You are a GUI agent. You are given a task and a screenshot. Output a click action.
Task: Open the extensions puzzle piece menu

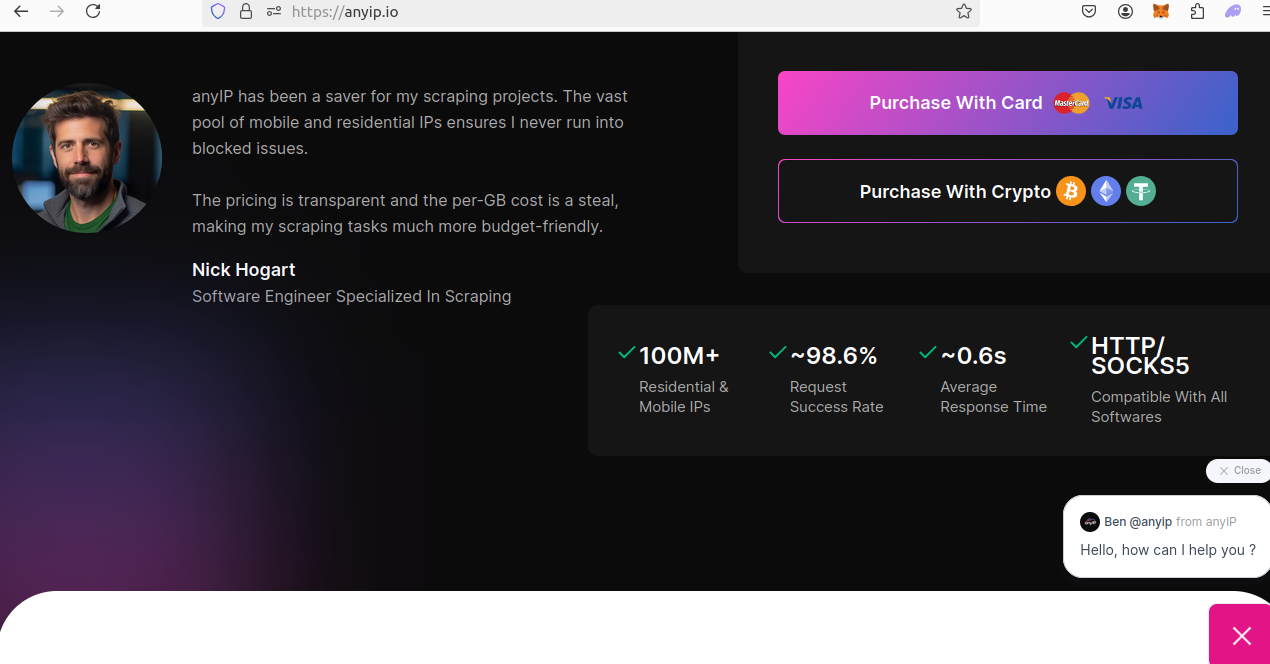[1197, 12]
